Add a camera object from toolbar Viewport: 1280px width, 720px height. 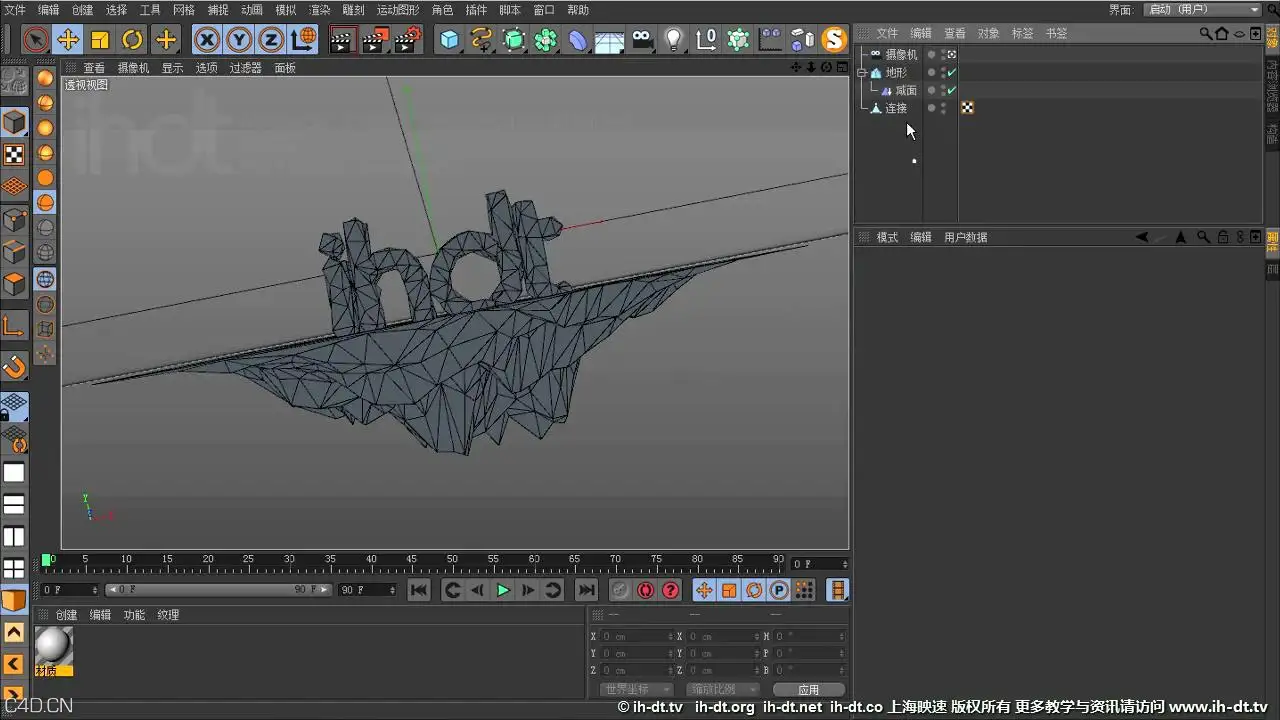(x=642, y=40)
